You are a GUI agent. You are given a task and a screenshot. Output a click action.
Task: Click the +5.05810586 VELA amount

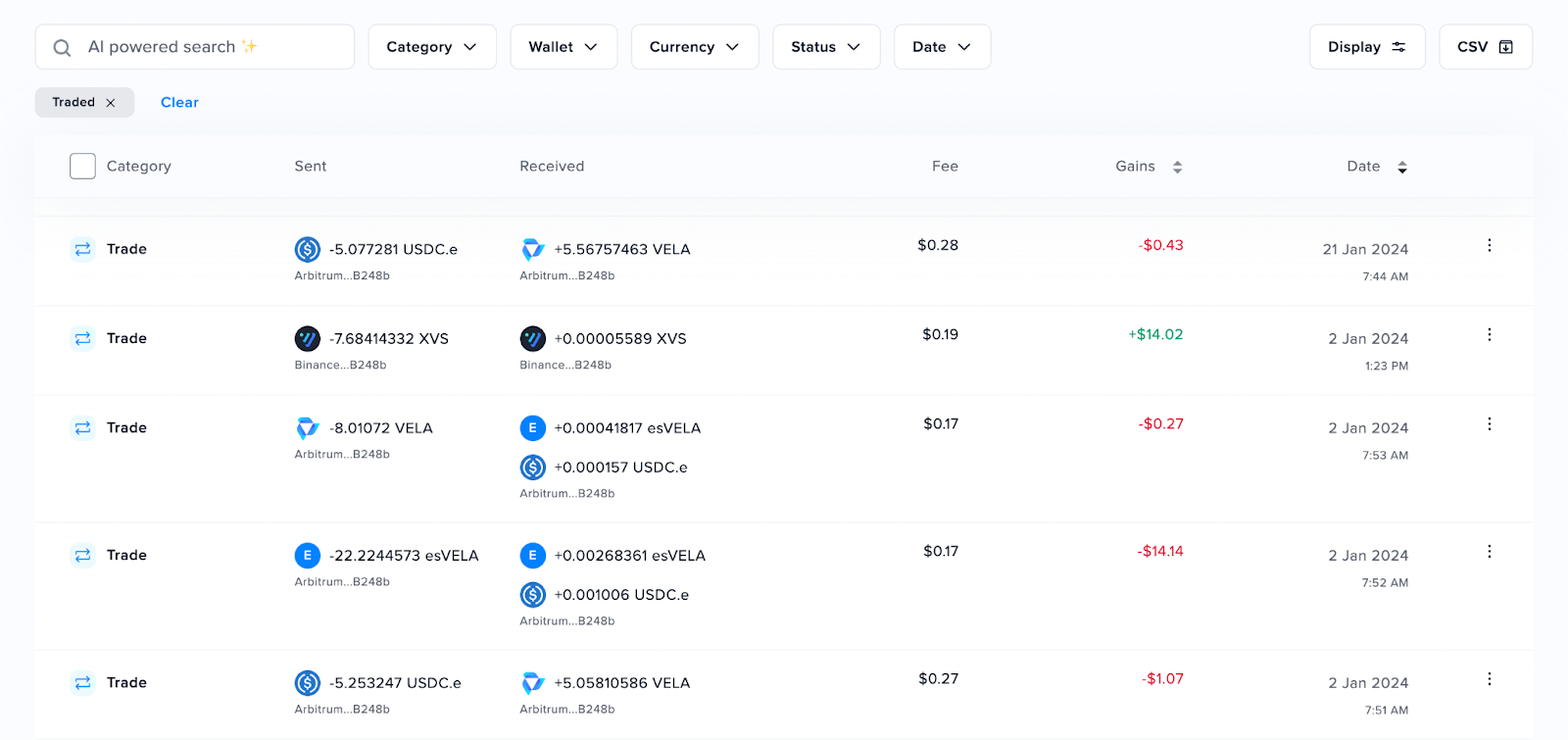(622, 682)
